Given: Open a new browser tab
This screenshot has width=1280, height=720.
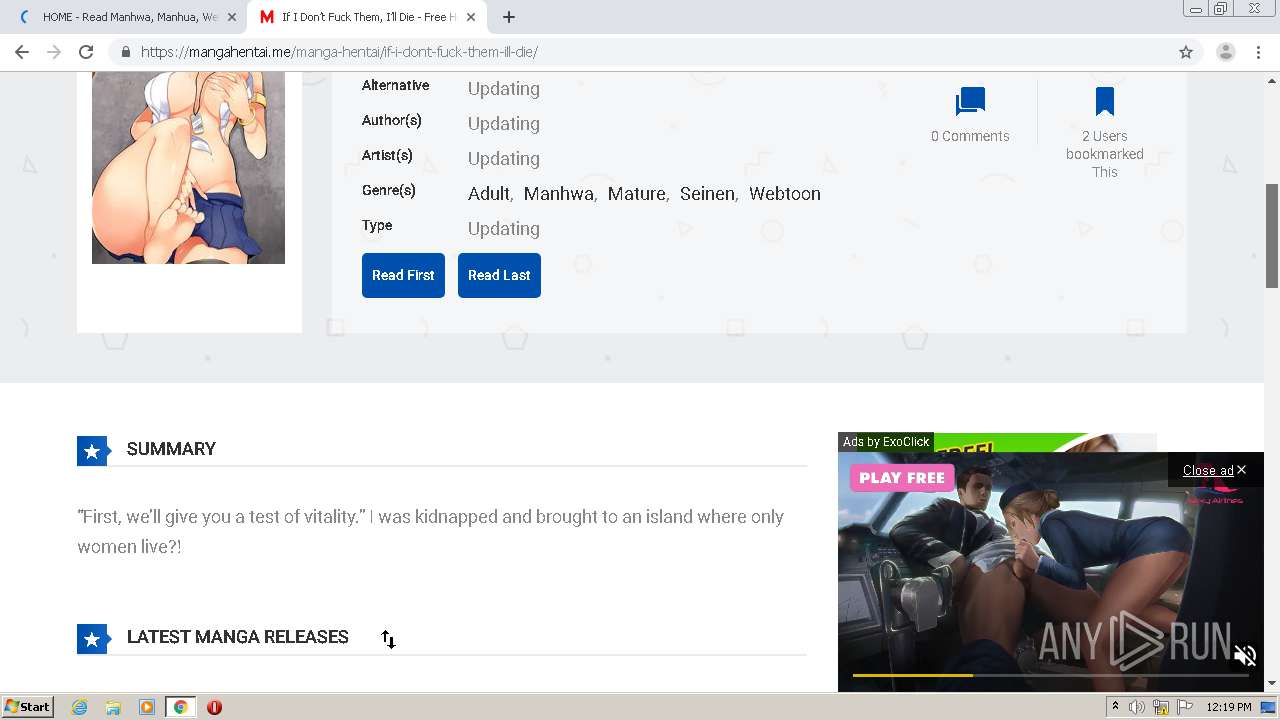Looking at the screenshot, I should pos(509,17).
